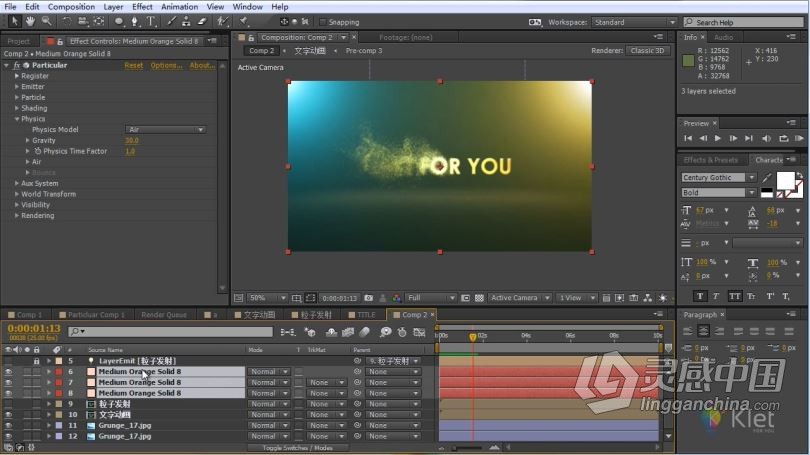Toggle the Particular fx effect switch
810x455 pixels.
click(17, 66)
